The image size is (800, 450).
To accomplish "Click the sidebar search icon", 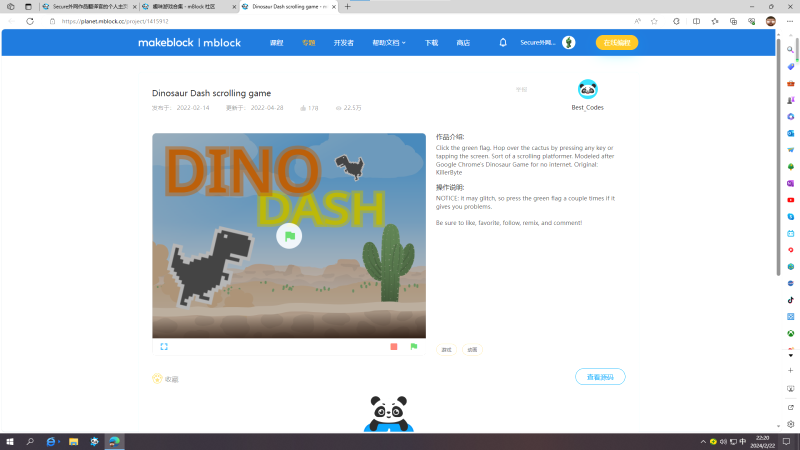I will [x=790, y=50].
